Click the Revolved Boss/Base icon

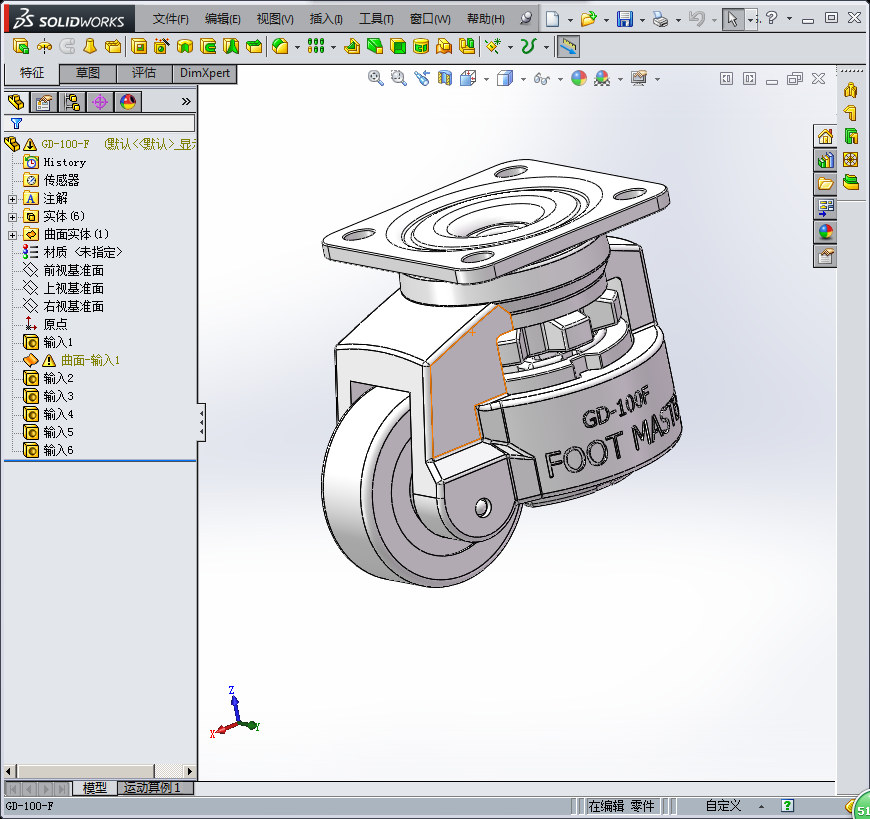tap(44, 47)
